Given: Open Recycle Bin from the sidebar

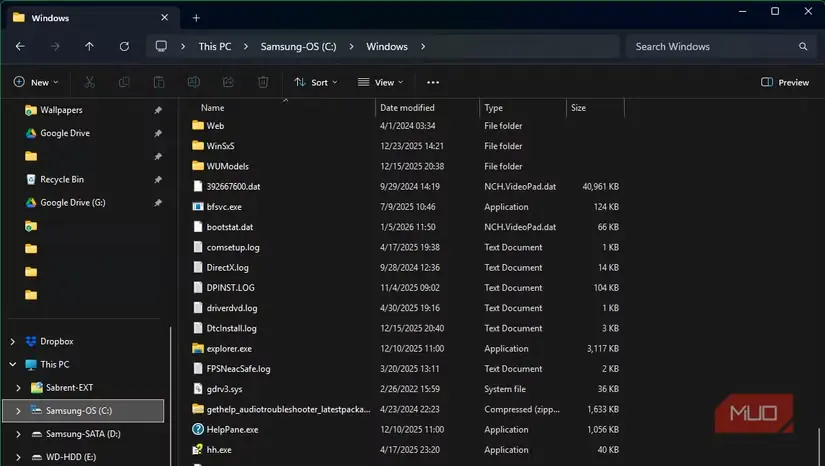Looking at the screenshot, I should coord(62,179).
